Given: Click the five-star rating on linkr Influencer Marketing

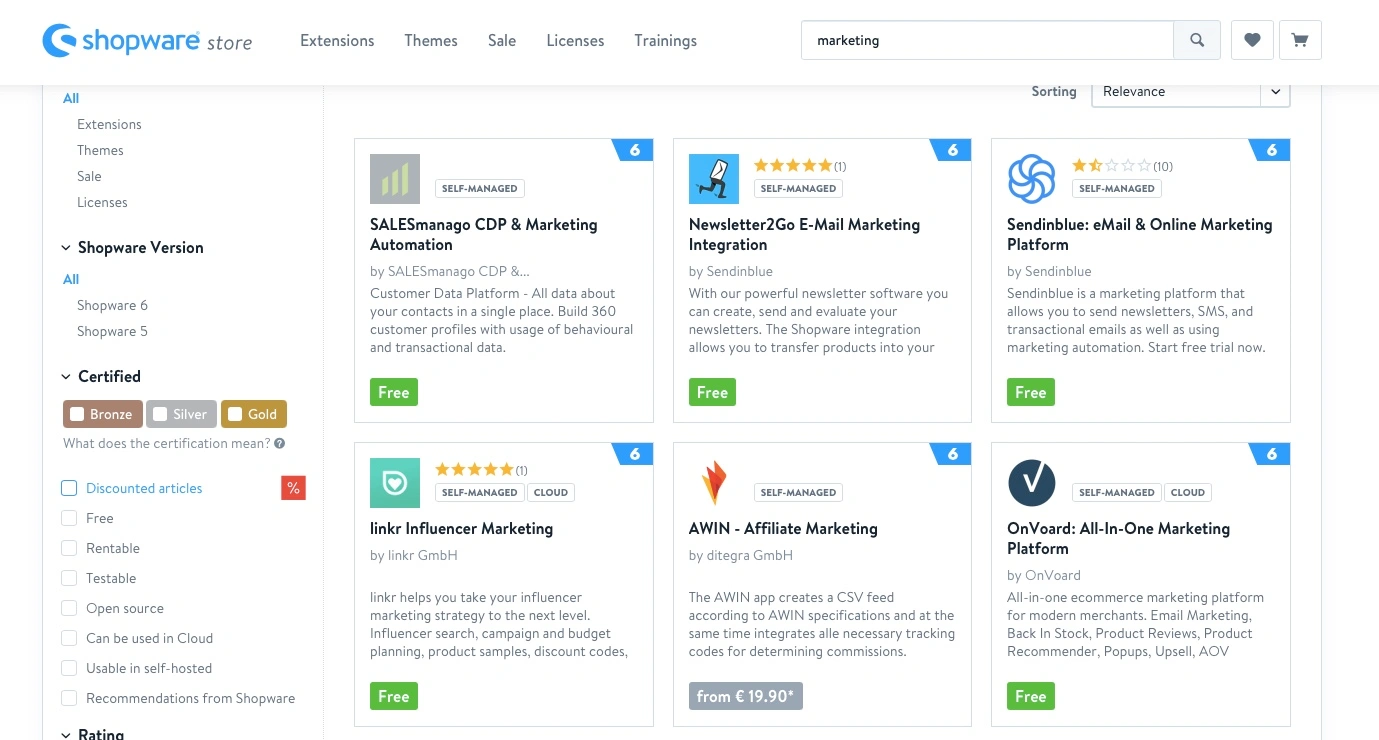Looking at the screenshot, I should click(474, 468).
